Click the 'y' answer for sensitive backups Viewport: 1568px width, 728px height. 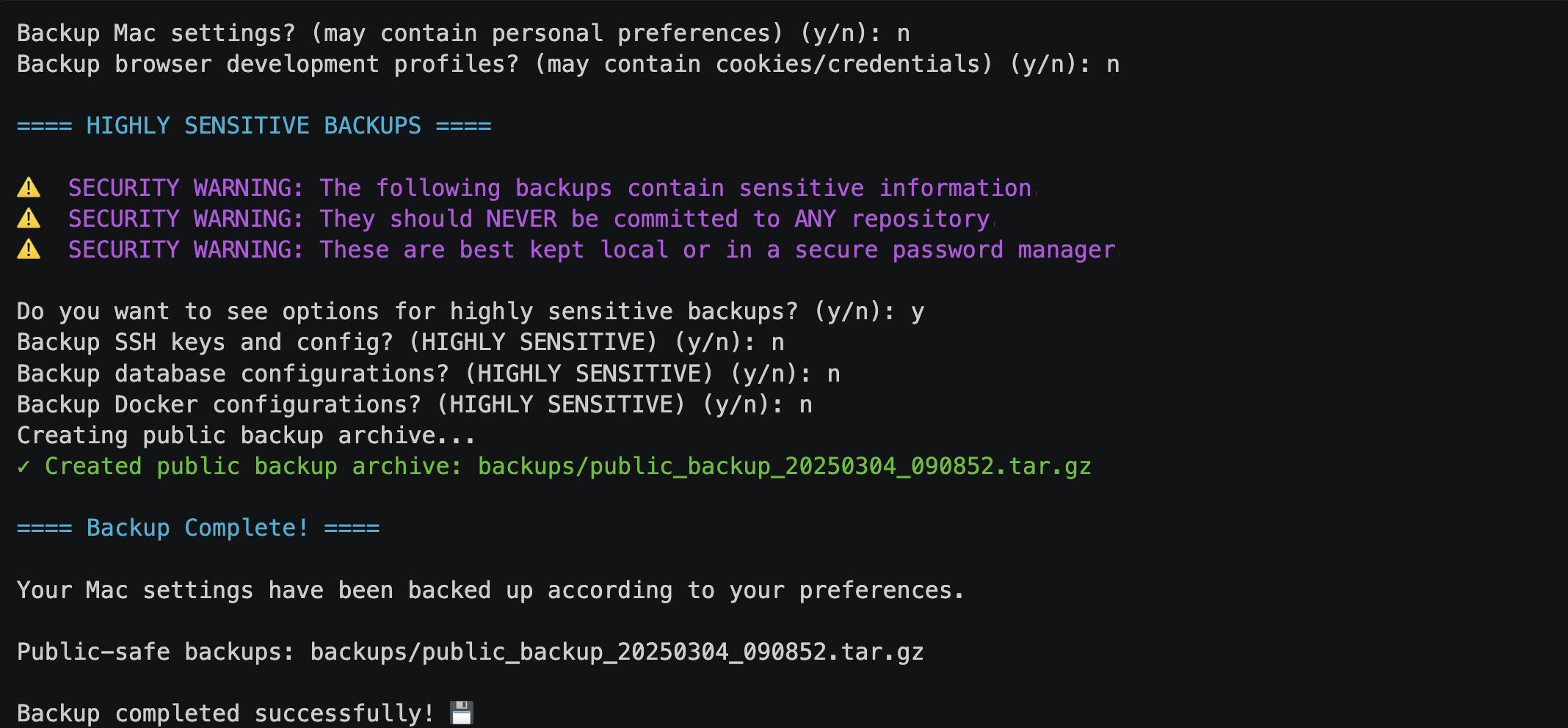pyautogui.click(x=918, y=313)
